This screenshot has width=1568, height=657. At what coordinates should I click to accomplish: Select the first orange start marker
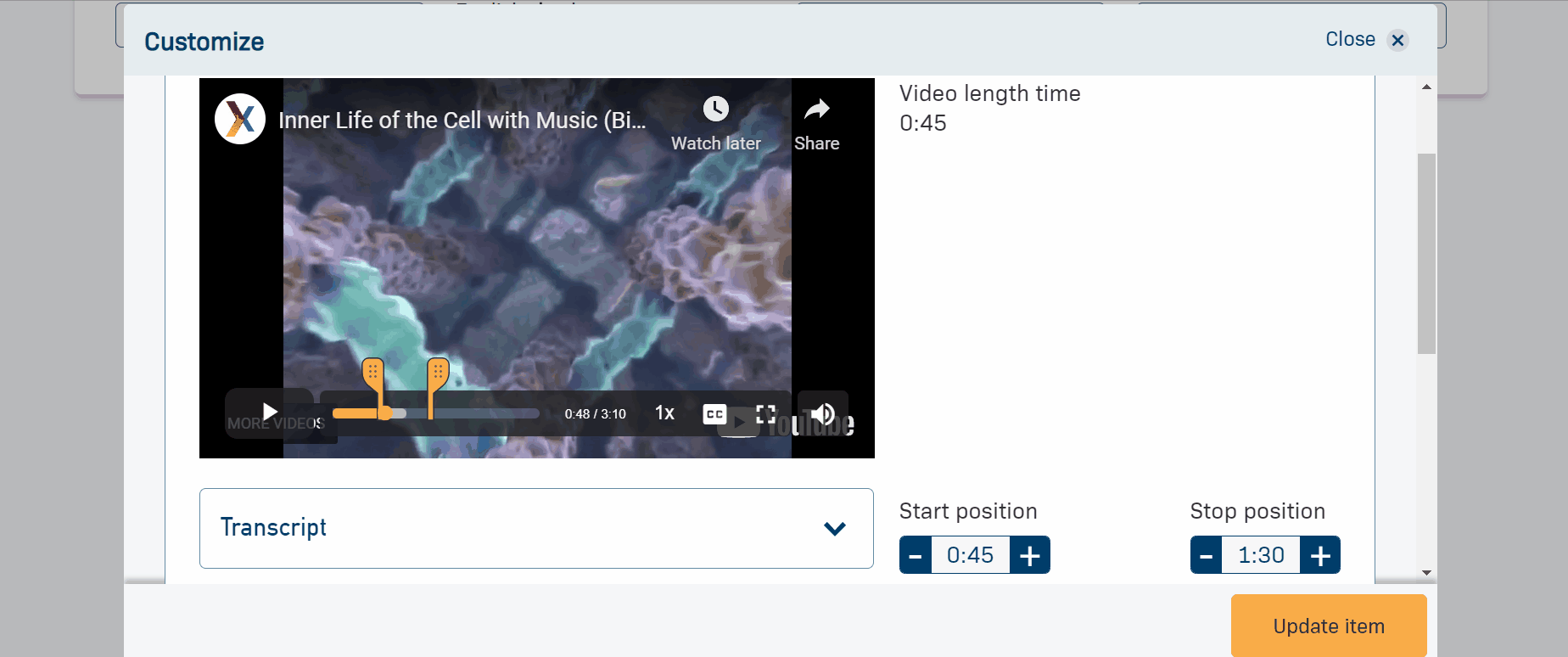pos(373,373)
